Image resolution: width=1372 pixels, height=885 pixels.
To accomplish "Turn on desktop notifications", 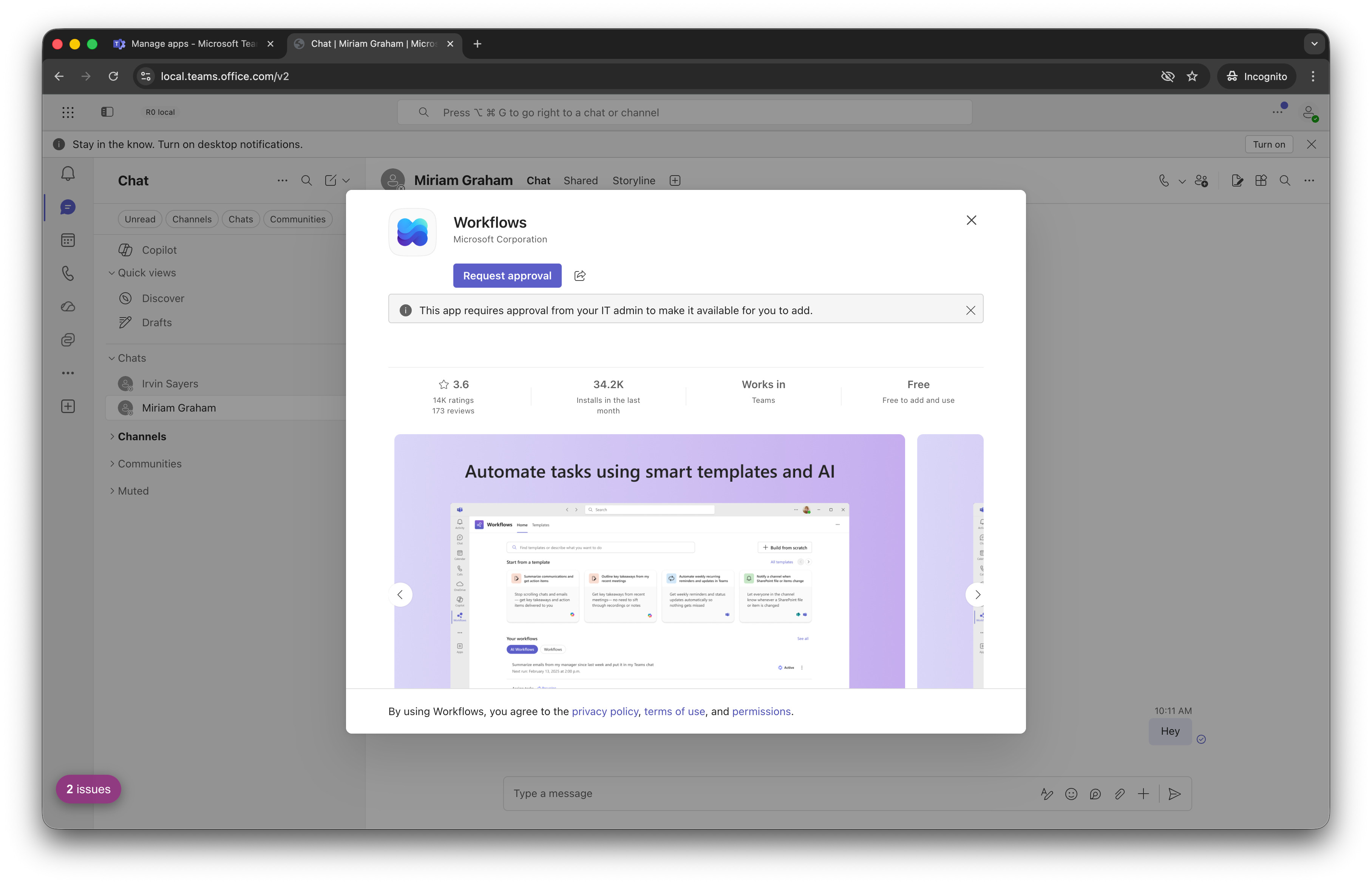I will tap(1268, 144).
